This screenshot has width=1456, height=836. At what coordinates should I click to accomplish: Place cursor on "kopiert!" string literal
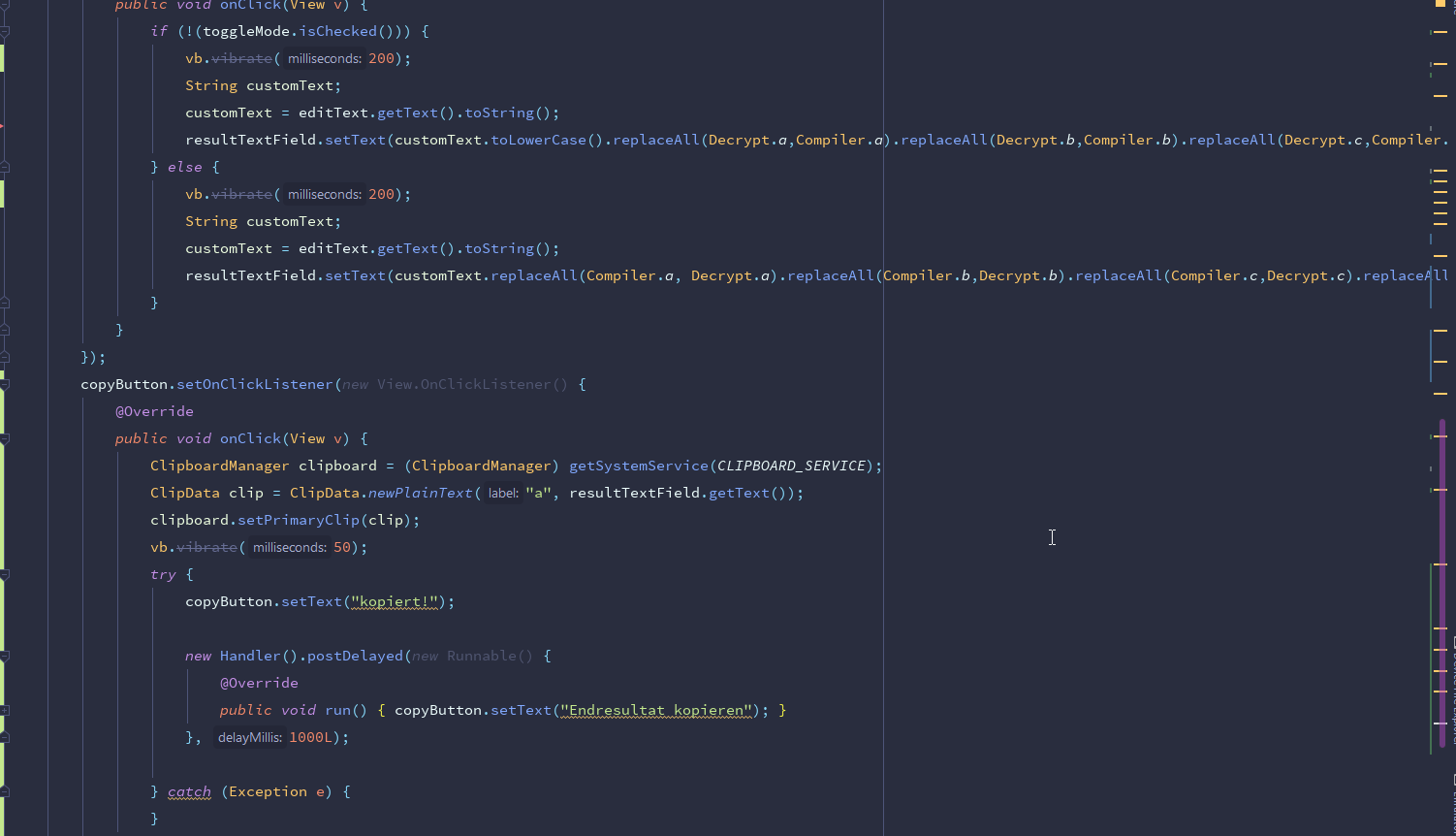pos(395,601)
